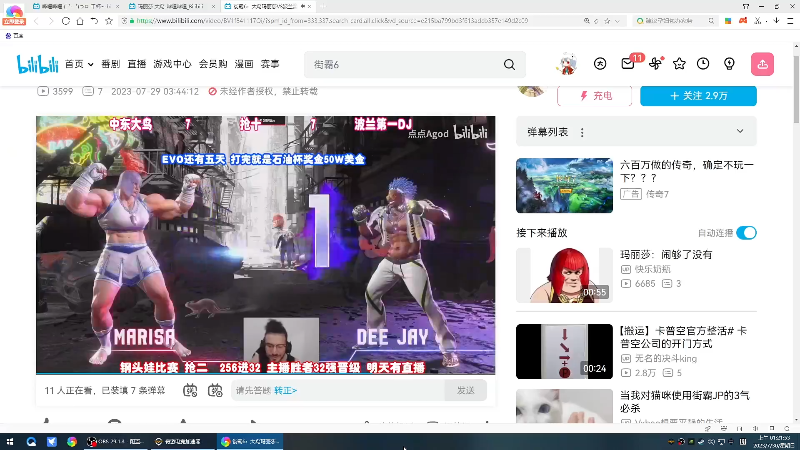Click the browser toolbar search box
The height and width of the screenshot is (450, 800).
675,21
